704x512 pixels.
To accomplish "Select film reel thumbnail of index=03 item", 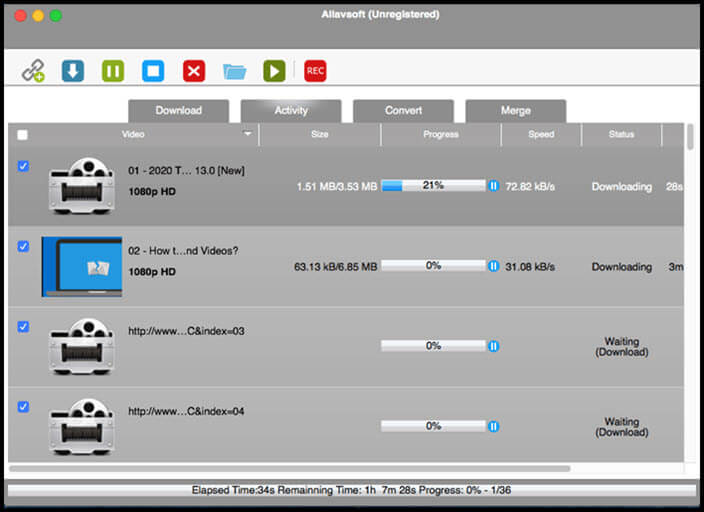I will (x=82, y=346).
